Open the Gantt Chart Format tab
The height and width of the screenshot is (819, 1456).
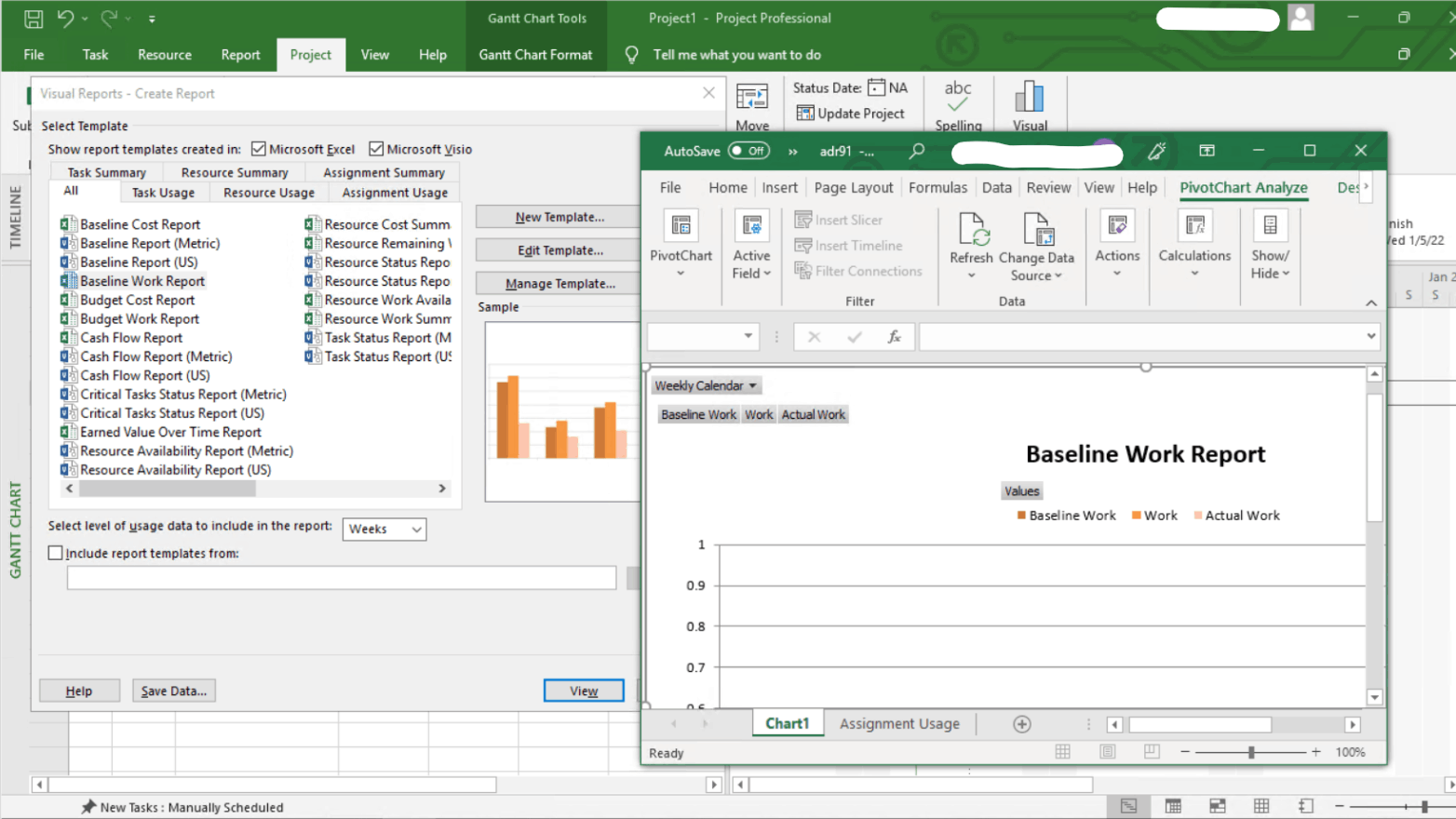tap(535, 55)
